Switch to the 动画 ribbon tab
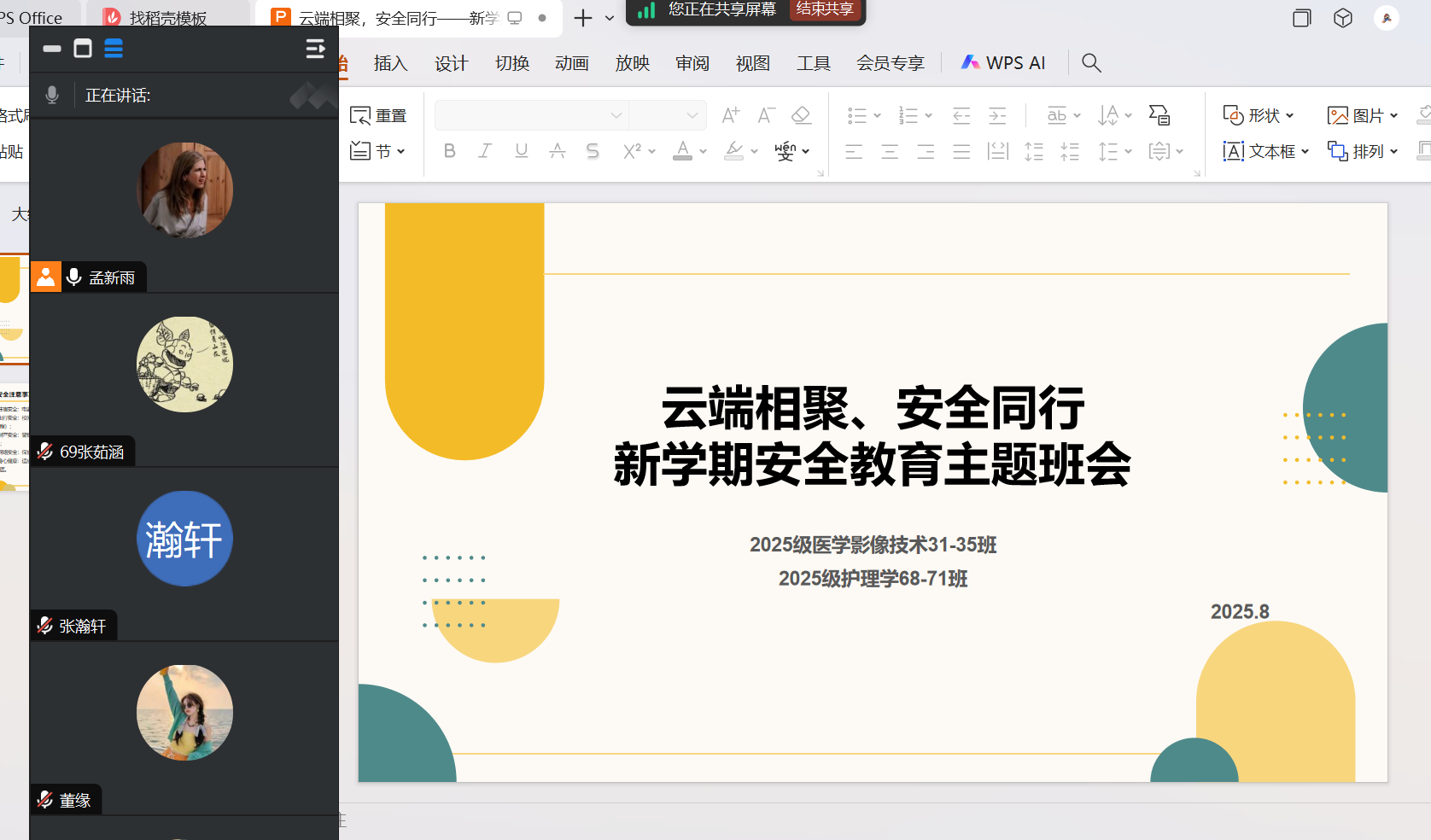 [571, 63]
